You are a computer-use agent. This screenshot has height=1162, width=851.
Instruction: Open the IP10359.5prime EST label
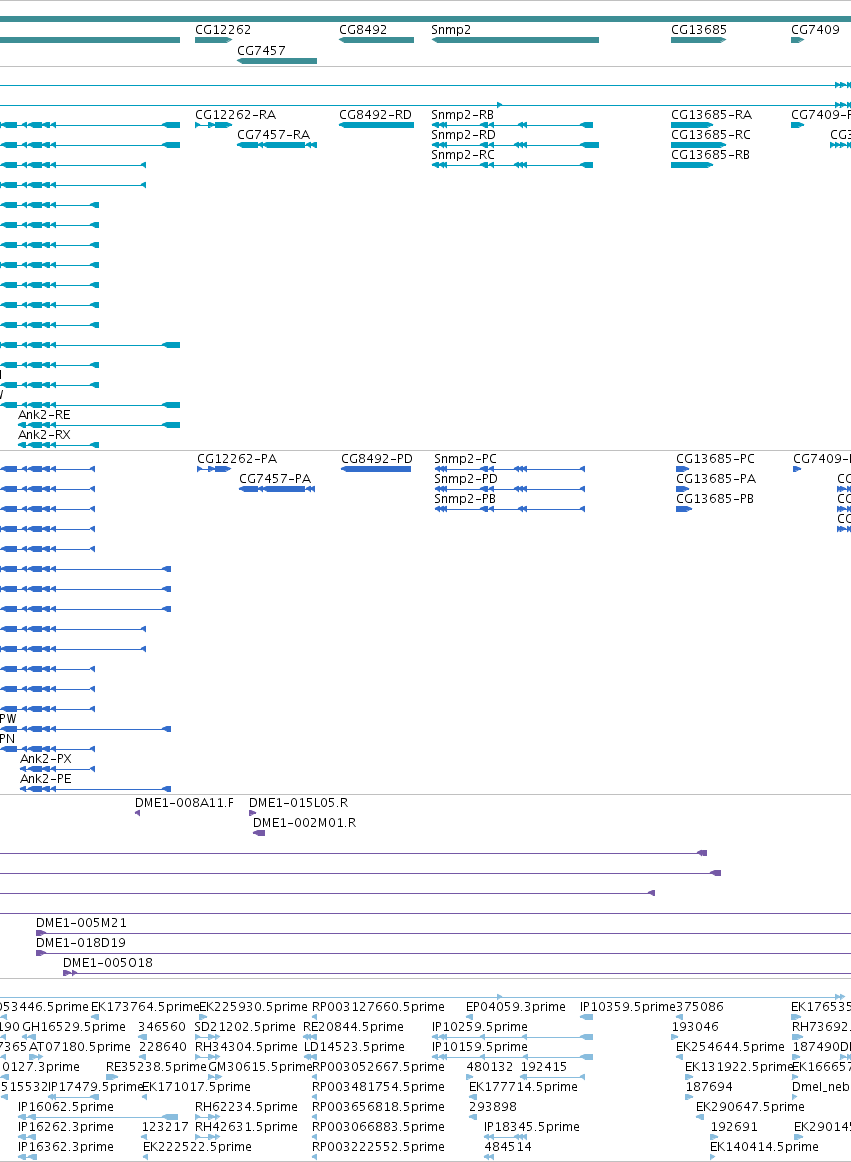pyautogui.click(x=627, y=1007)
